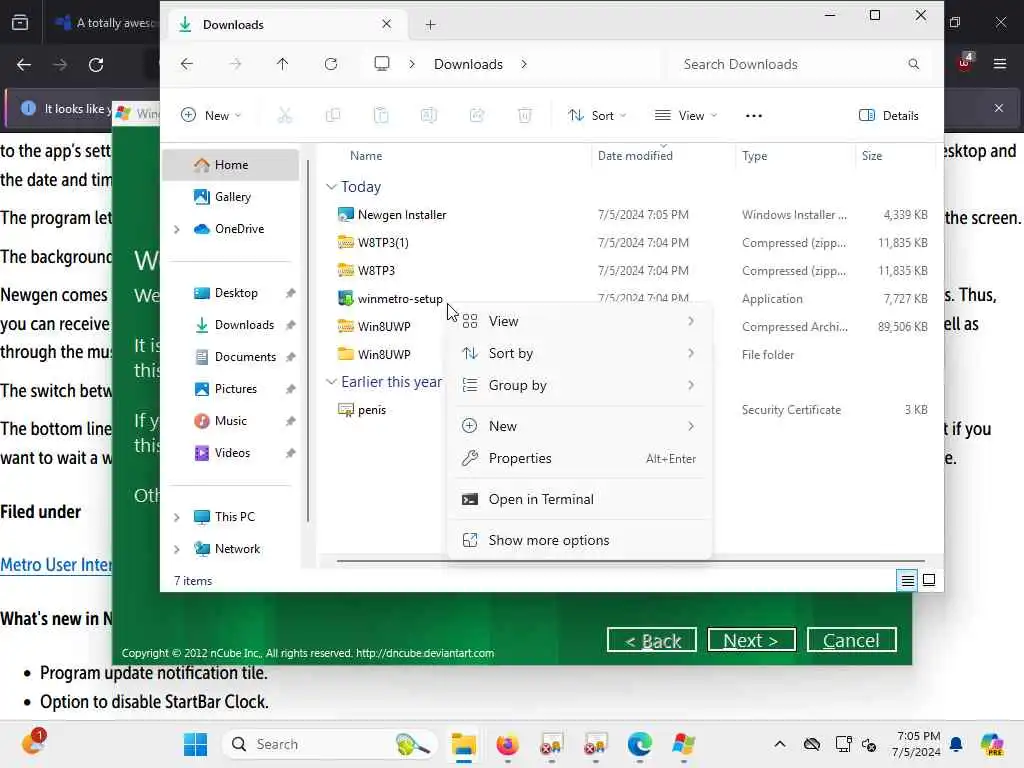Click the Cut scissors icon in toolbar
The image size is (1024, 768).
[x=285, y=116]
